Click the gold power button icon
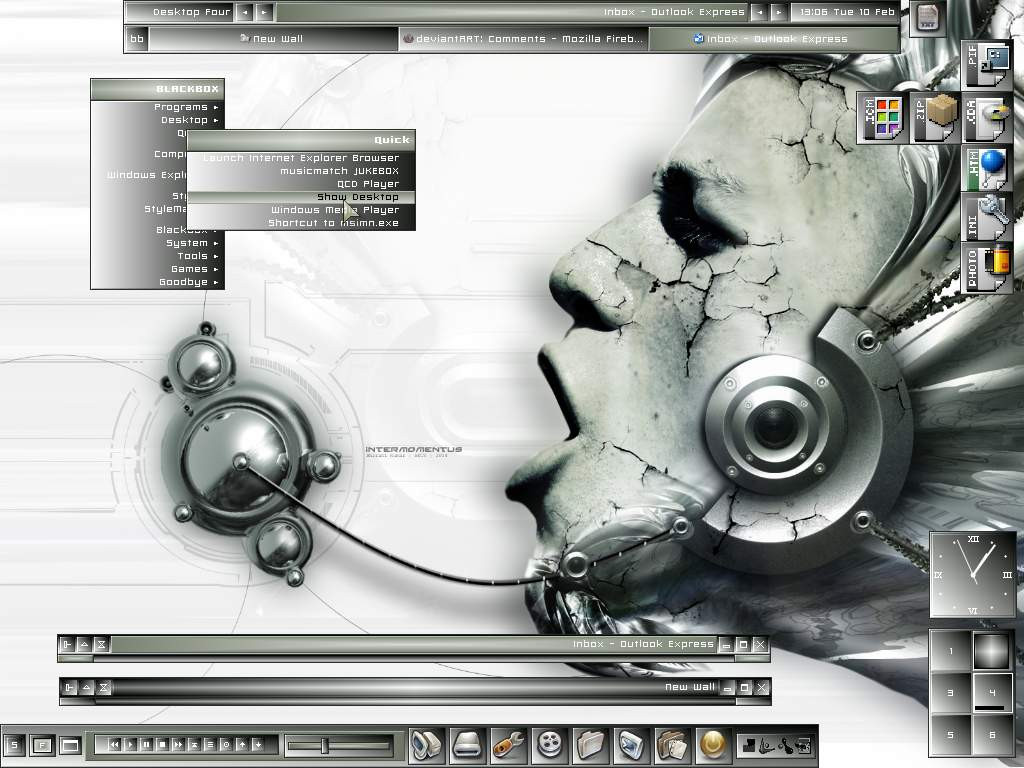The width and height of the screenshot is (1024, 768). 712,744
